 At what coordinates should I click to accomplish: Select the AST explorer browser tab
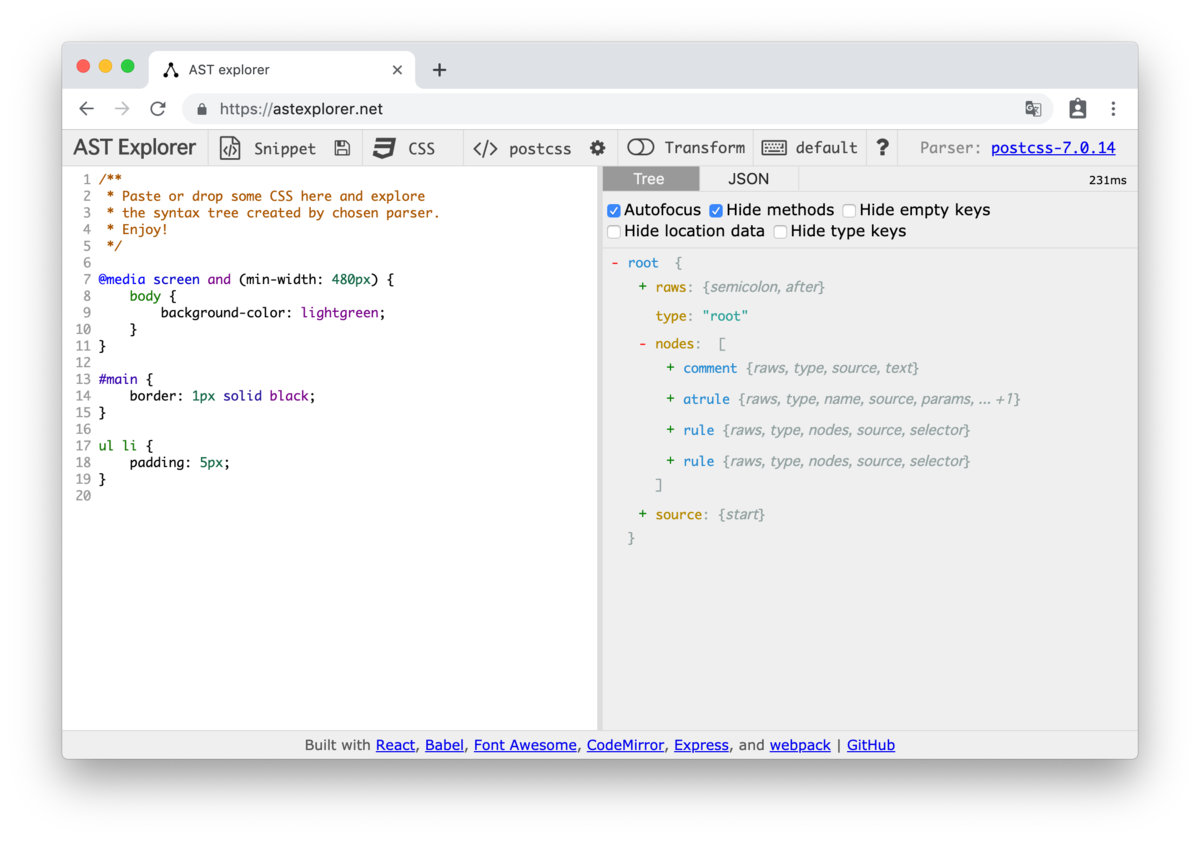point(283,70)
